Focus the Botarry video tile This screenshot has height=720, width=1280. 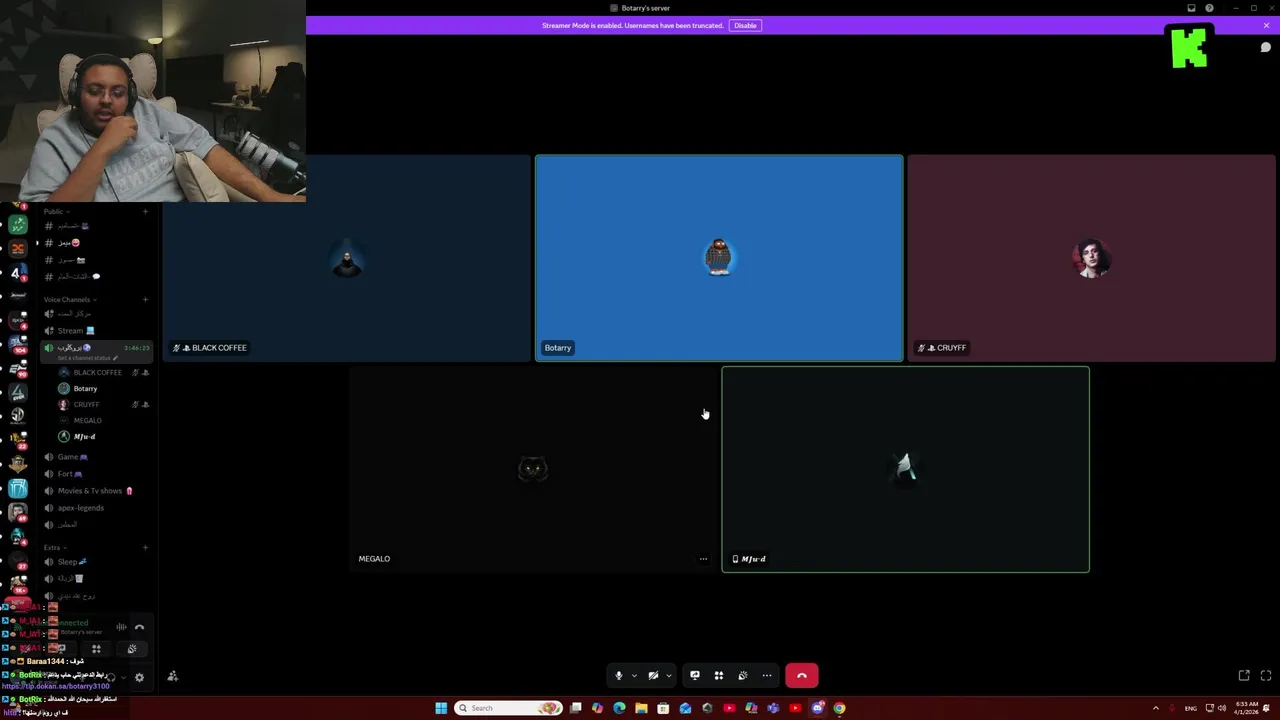[x=719, y=258]
